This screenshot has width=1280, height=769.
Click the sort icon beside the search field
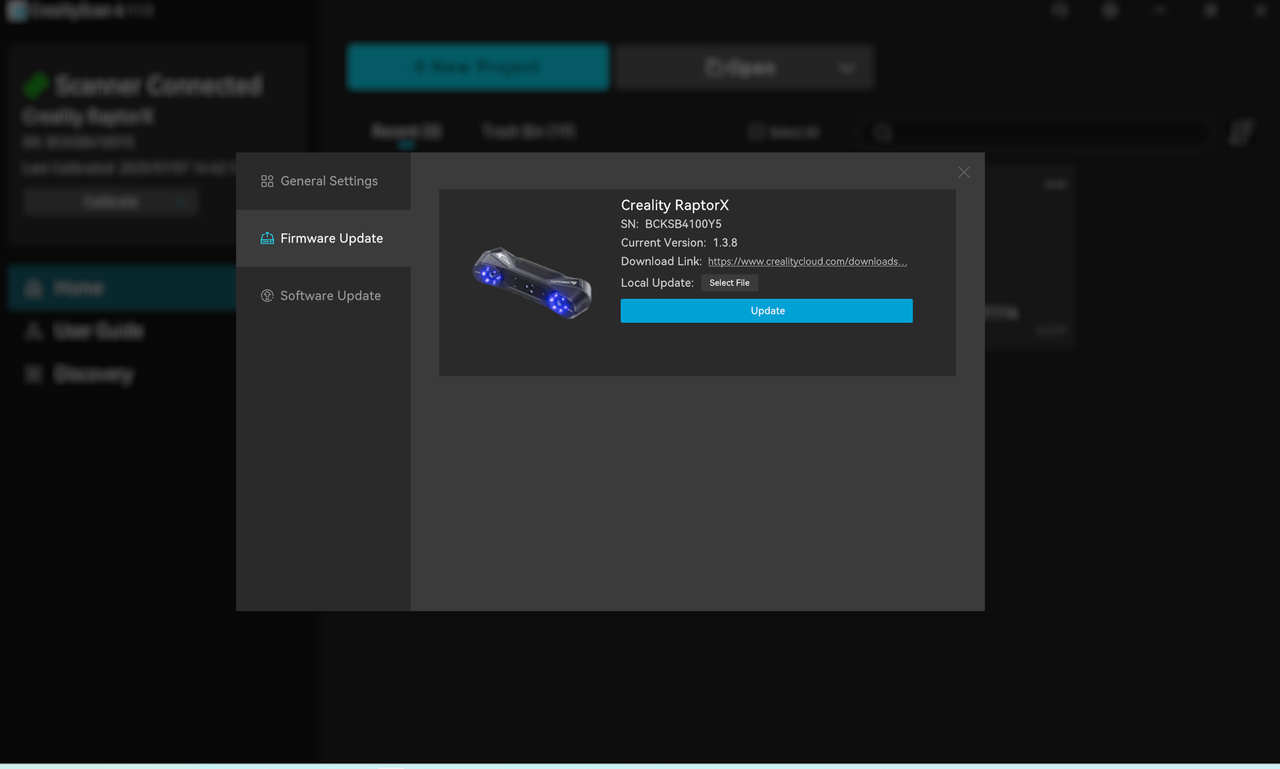pos(1241,132)
